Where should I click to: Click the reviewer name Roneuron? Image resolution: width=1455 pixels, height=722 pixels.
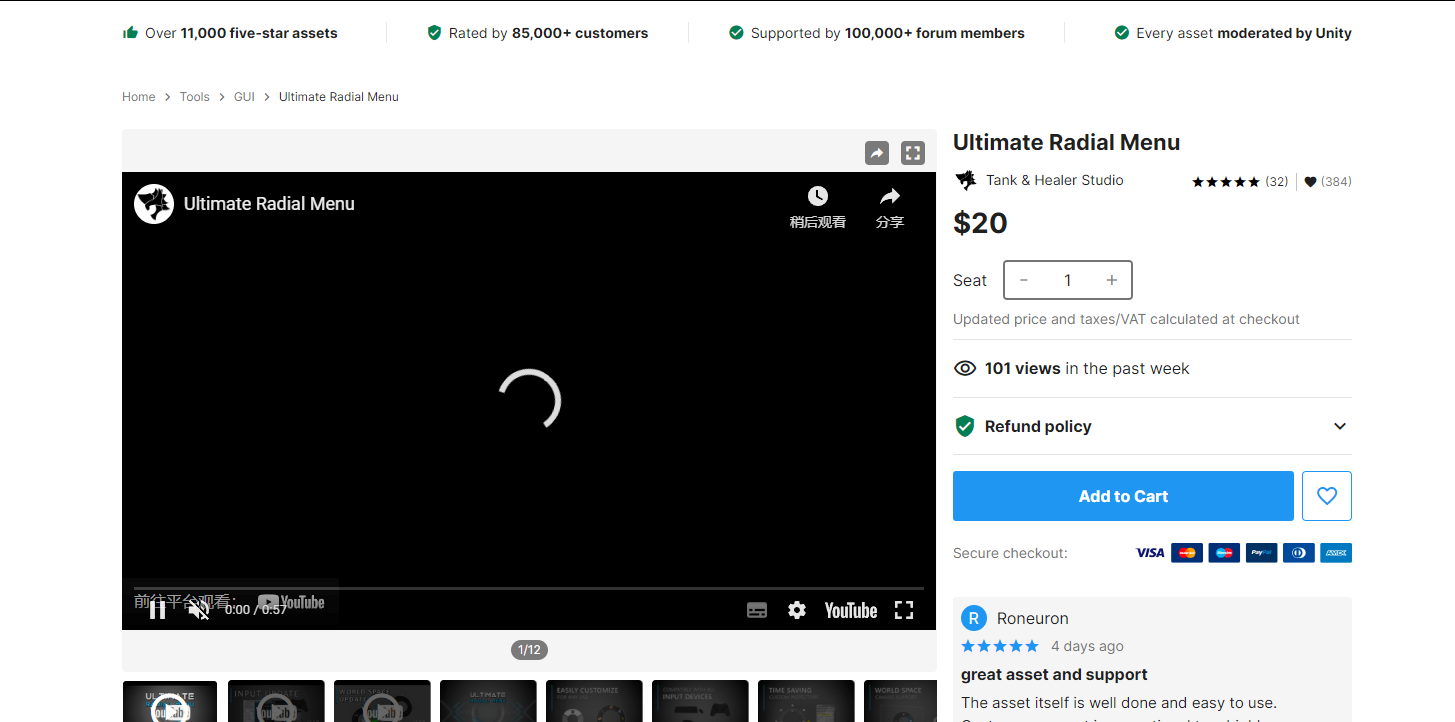(x=1033, y=618)
